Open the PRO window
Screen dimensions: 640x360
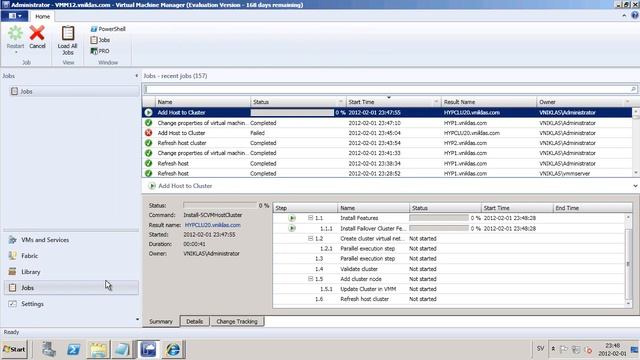click(100, 51)
